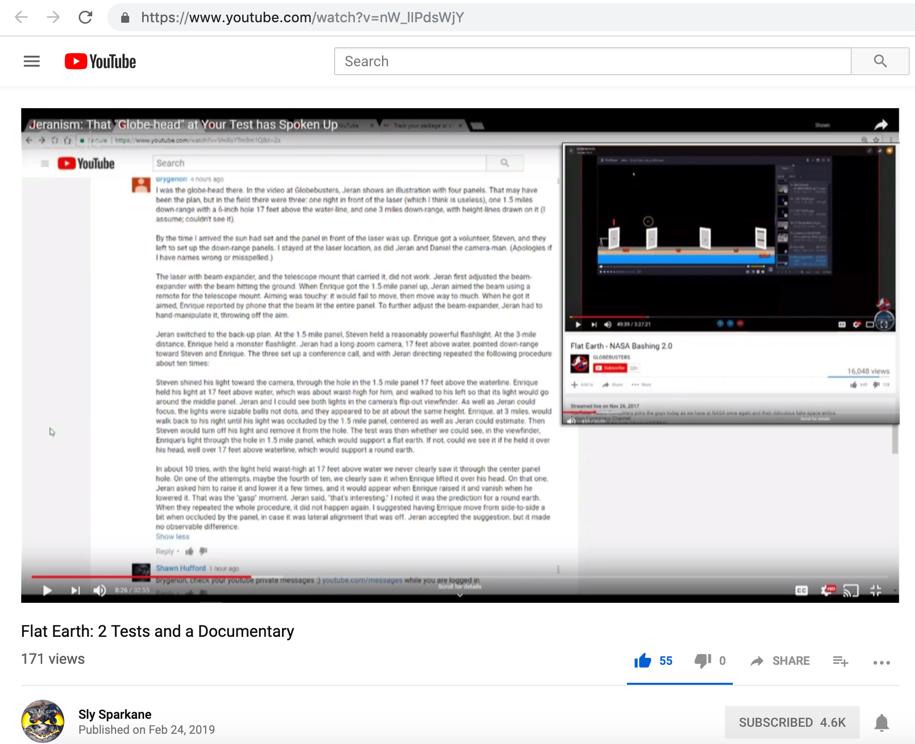
Task: Cast video using the Chromecast icon
Action: click(x=851, y=590)
